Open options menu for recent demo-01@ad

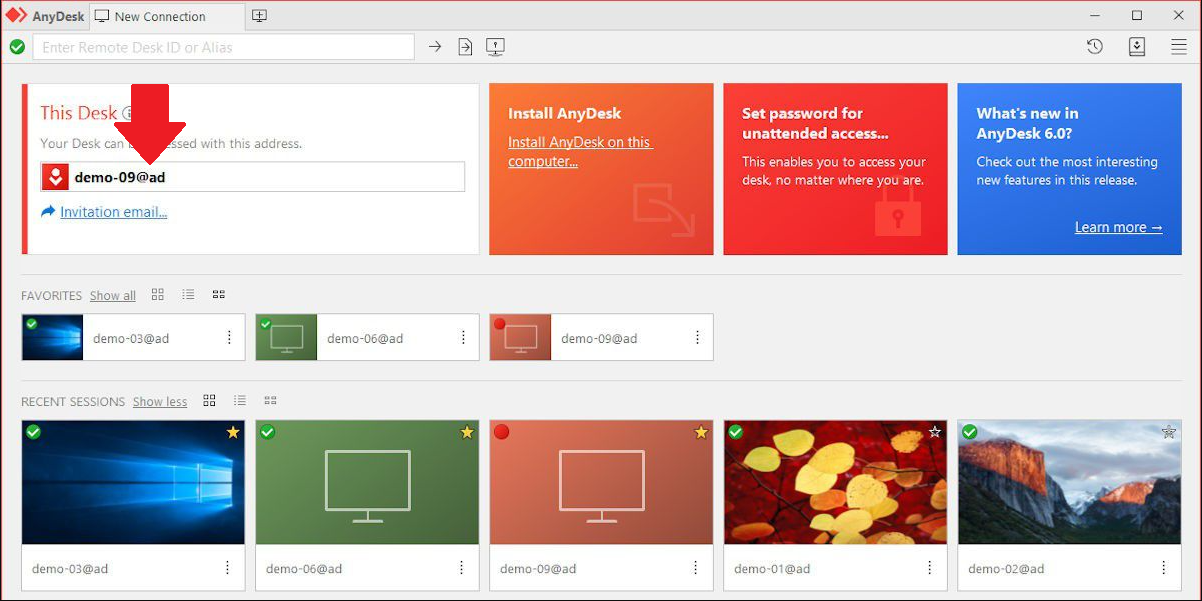tap(929, 568)
